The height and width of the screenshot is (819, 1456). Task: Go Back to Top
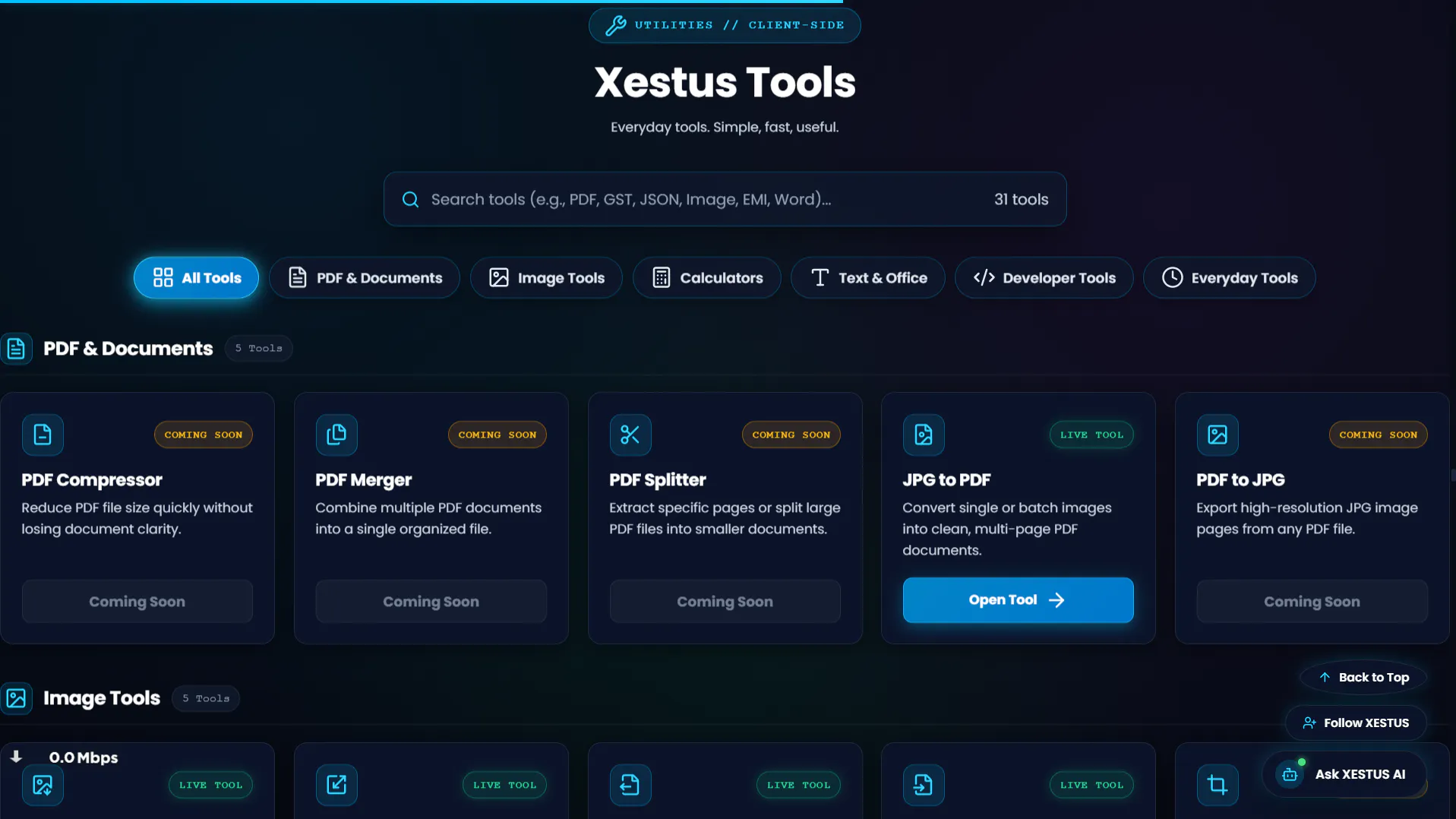tap(1363, 678)
